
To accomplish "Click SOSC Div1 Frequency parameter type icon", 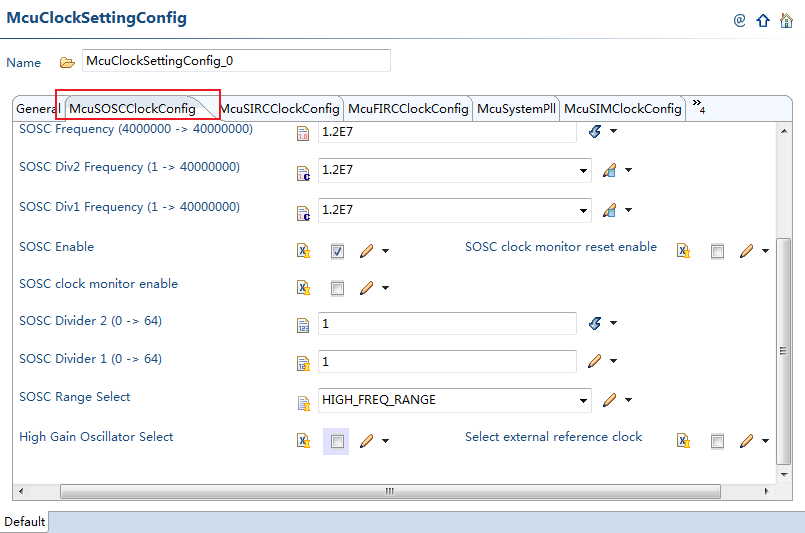I will pos(303,214).
